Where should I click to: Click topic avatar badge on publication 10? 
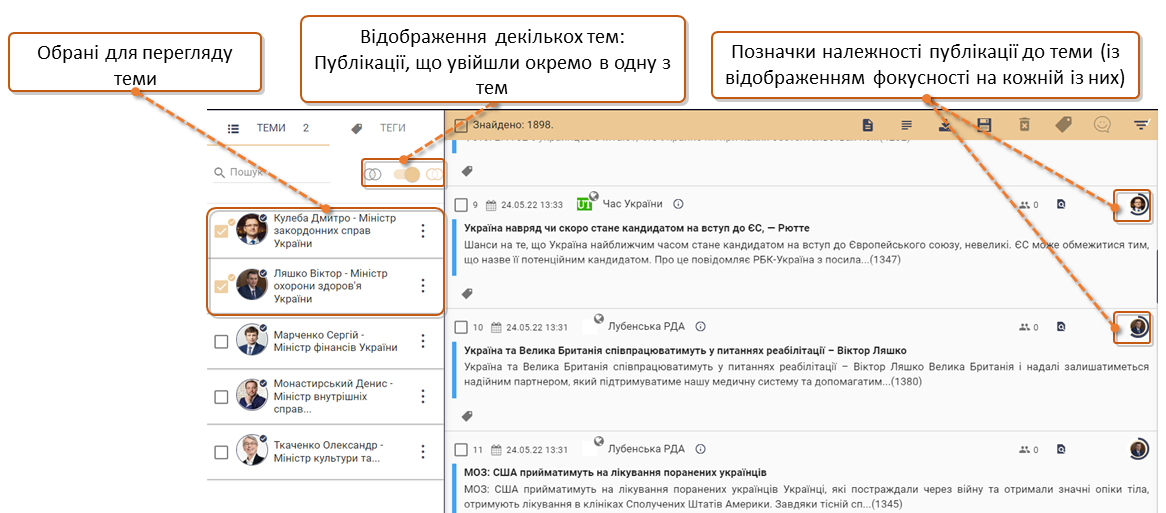1138,326
